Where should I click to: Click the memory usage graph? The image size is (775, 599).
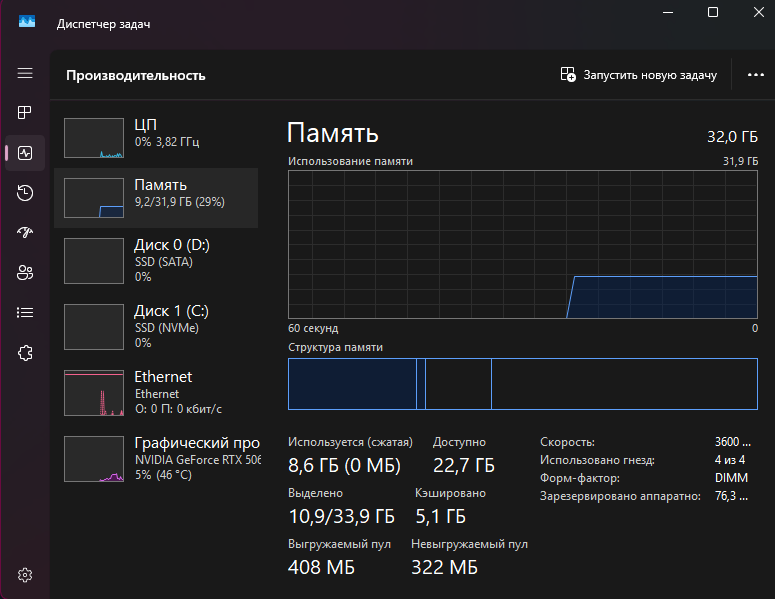[x=522, y=243]
